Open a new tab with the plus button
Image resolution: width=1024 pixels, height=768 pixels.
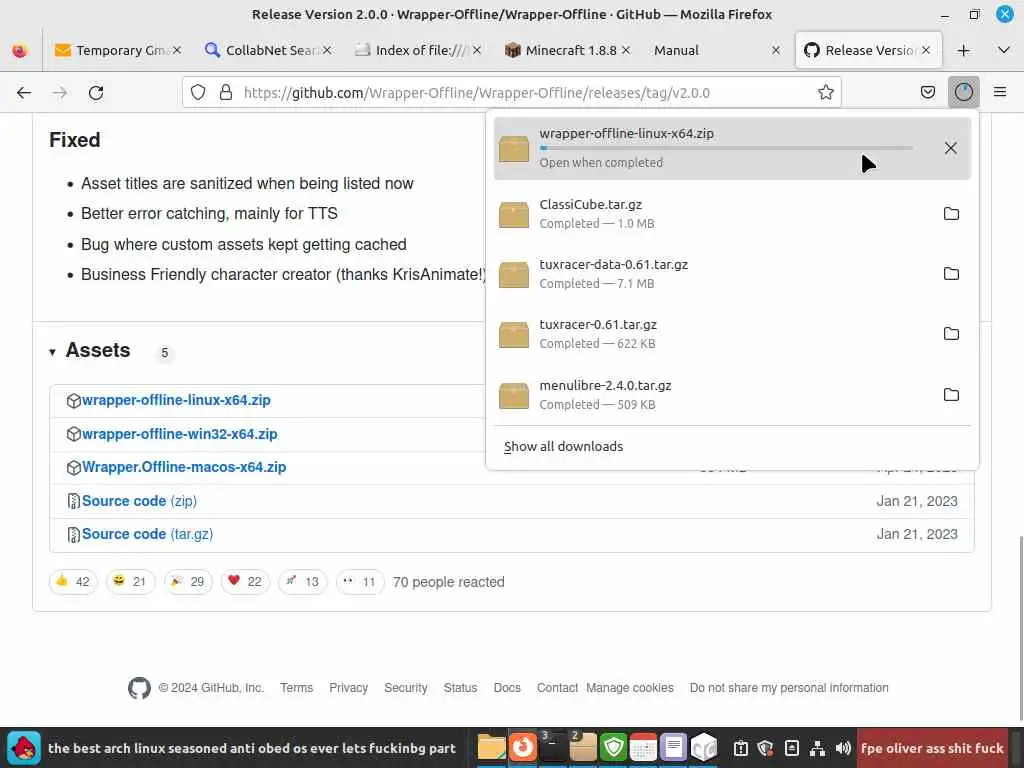coord(964,50)
